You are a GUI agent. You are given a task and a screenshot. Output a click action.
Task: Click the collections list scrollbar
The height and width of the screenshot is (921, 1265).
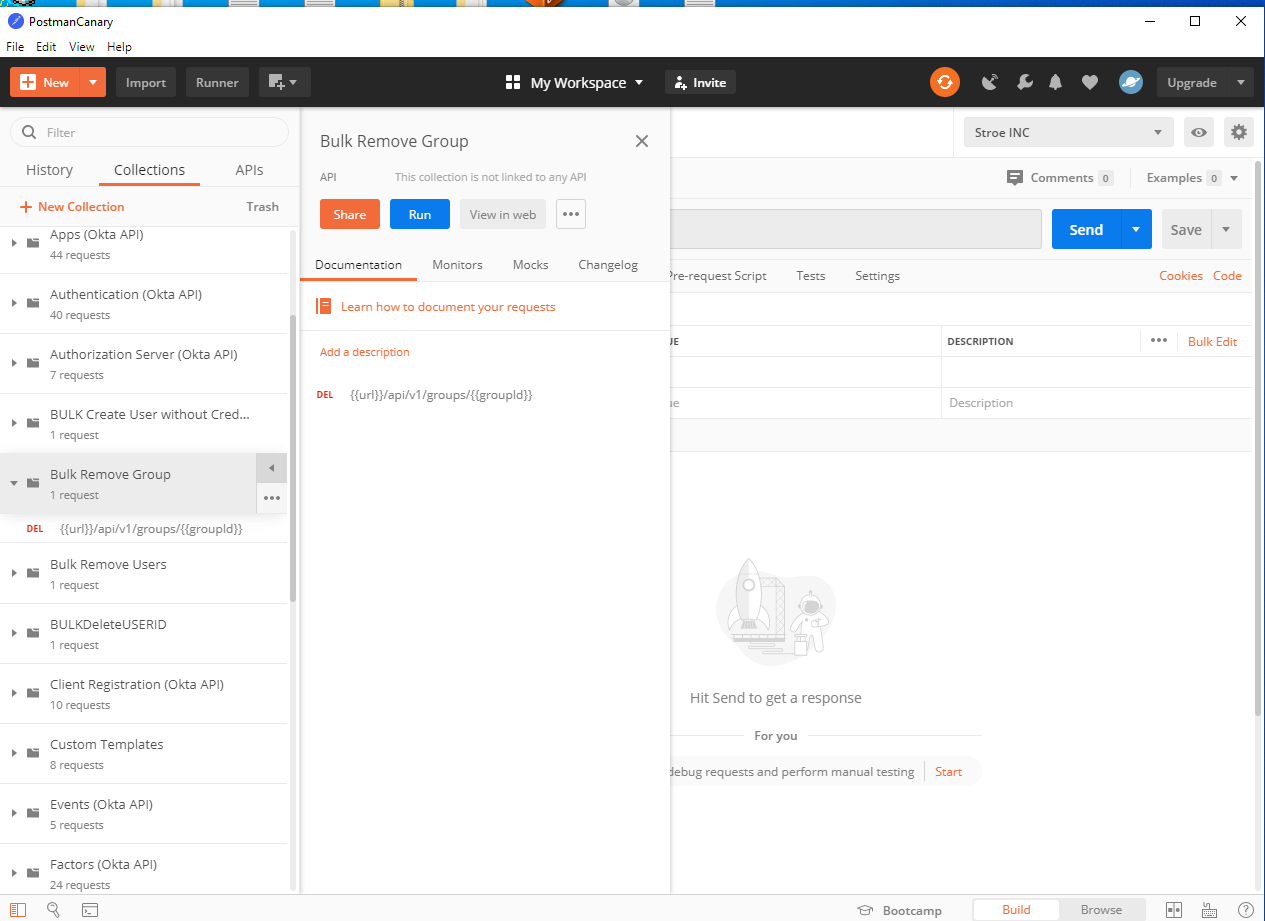point(292,460)
